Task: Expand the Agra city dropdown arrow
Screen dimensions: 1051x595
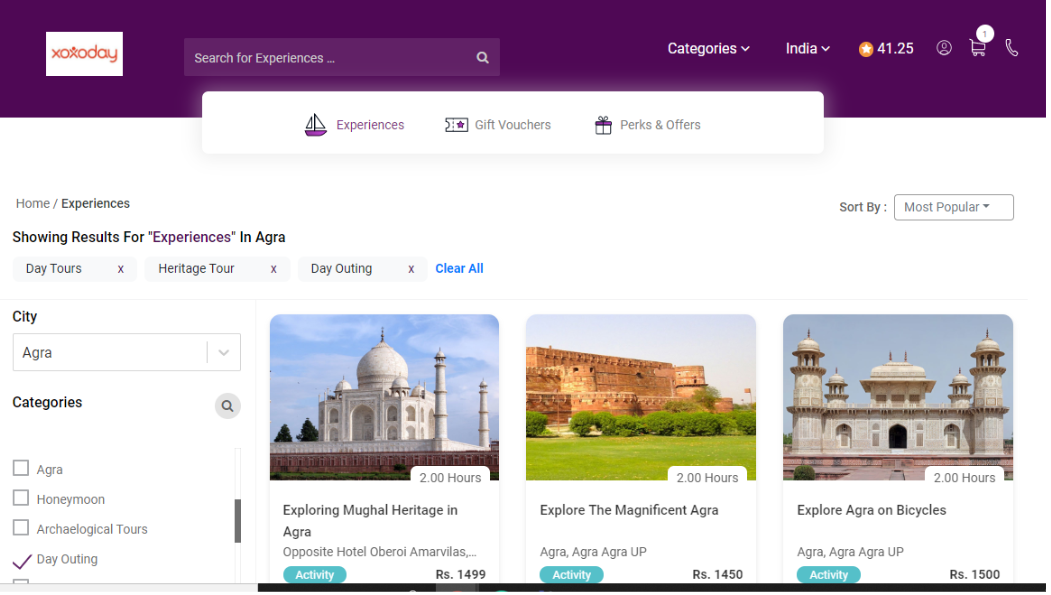Action: click(x=225, y=354)
